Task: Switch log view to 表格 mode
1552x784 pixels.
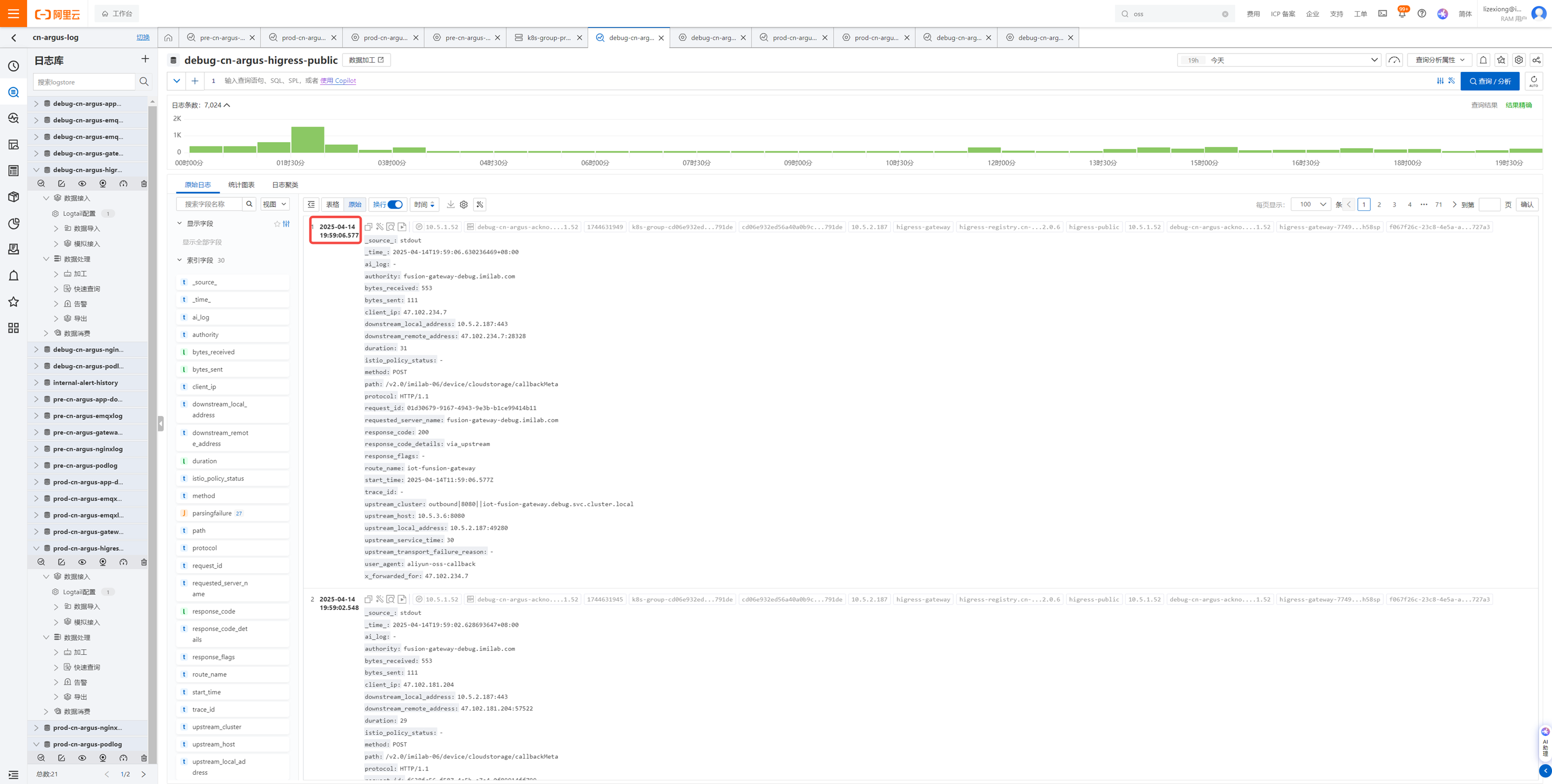Action: click(333, 205)
